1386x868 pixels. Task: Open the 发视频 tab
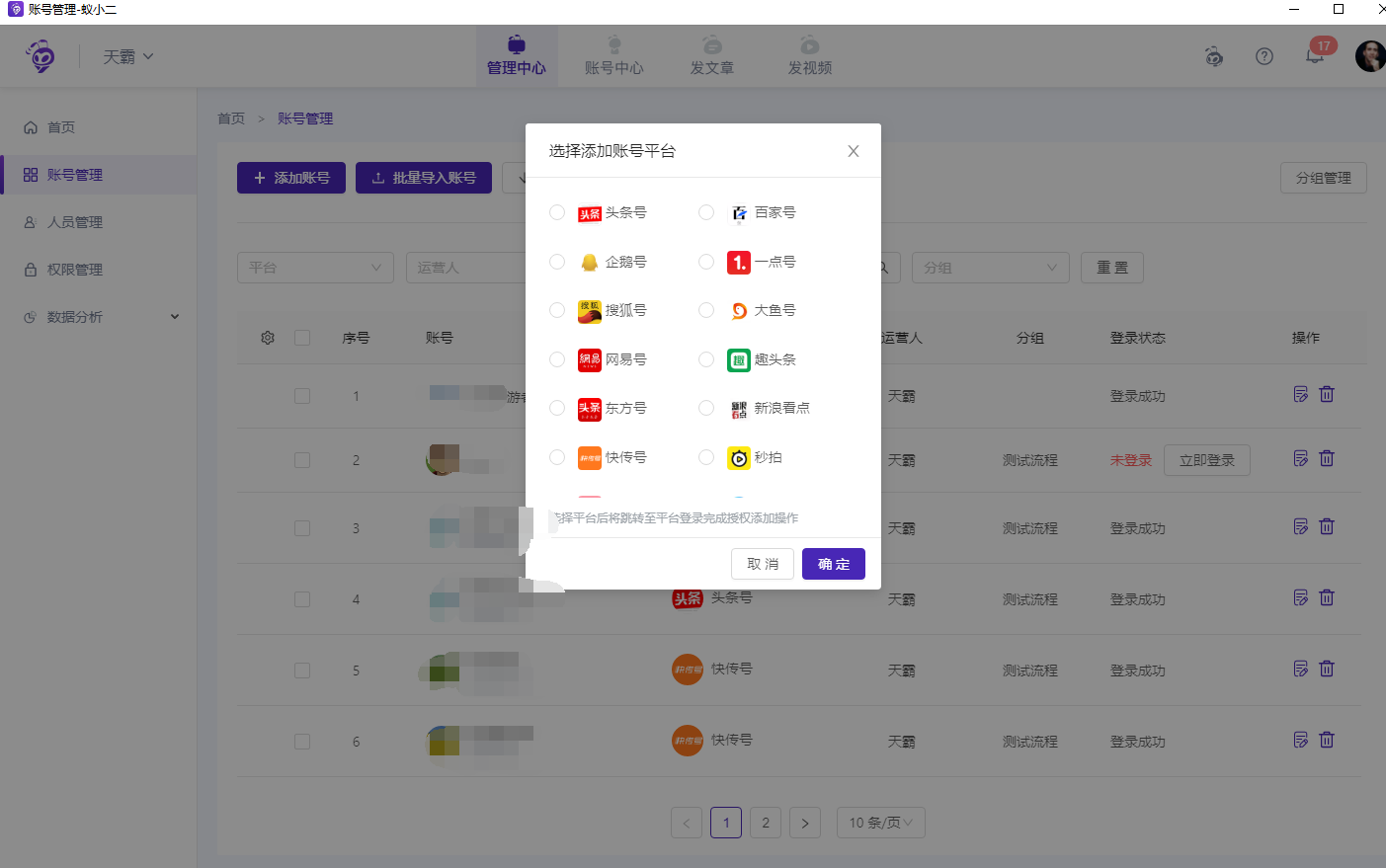tap(810, 56)
